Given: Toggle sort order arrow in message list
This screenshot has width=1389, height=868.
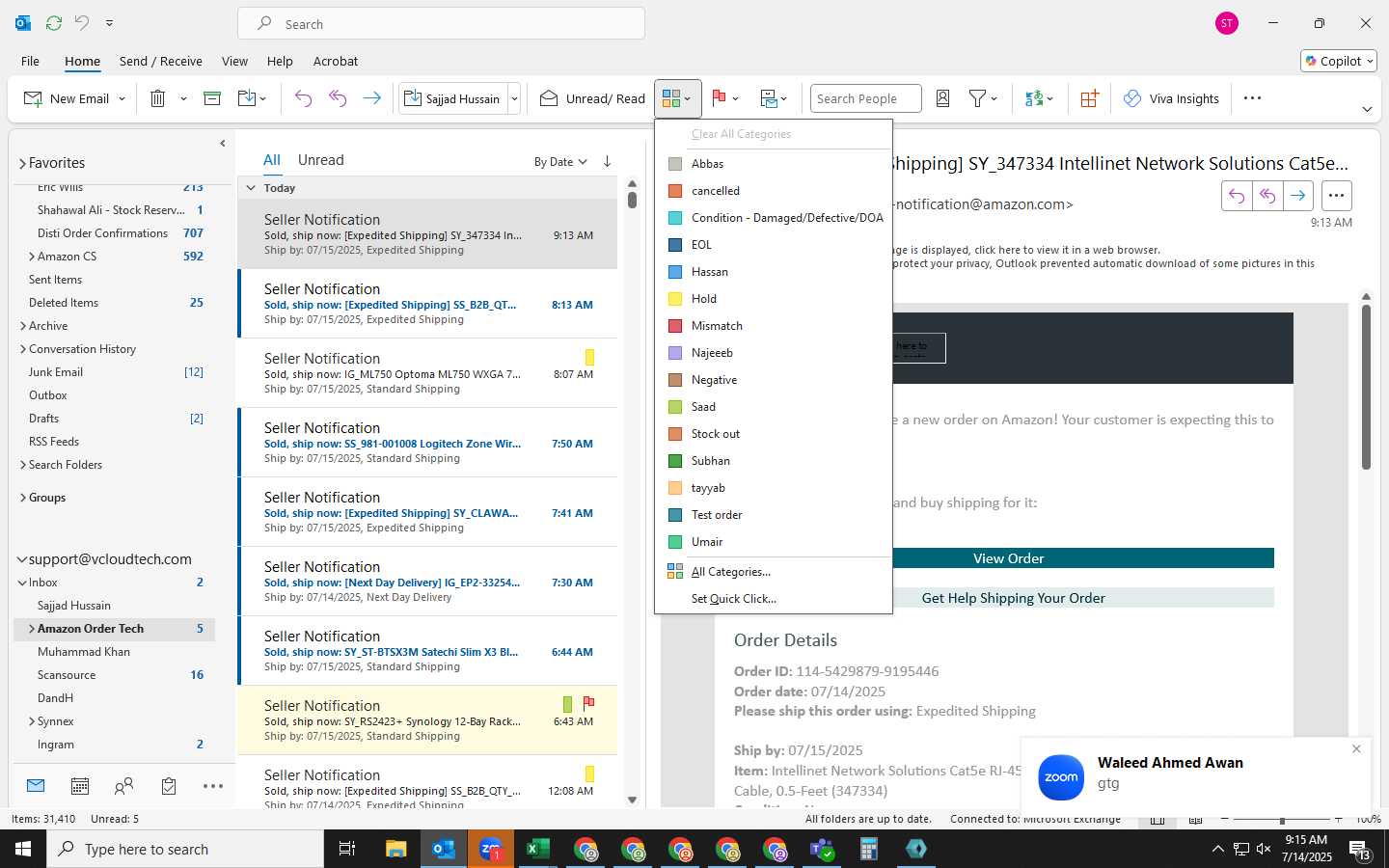Looking at the screenshot, I should pos(607,161).
